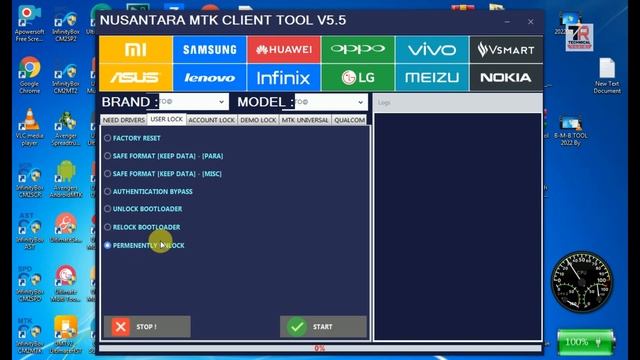640x360 pixels.
Task: Select the Factory Reset radio option
Action: (x=132, y=138)
